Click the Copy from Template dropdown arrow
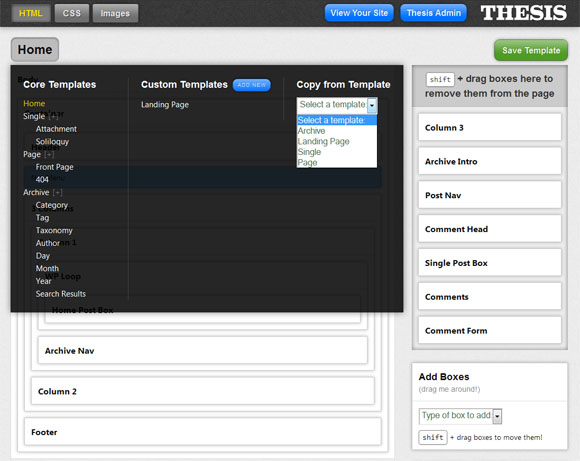 [x=372, y=105]
